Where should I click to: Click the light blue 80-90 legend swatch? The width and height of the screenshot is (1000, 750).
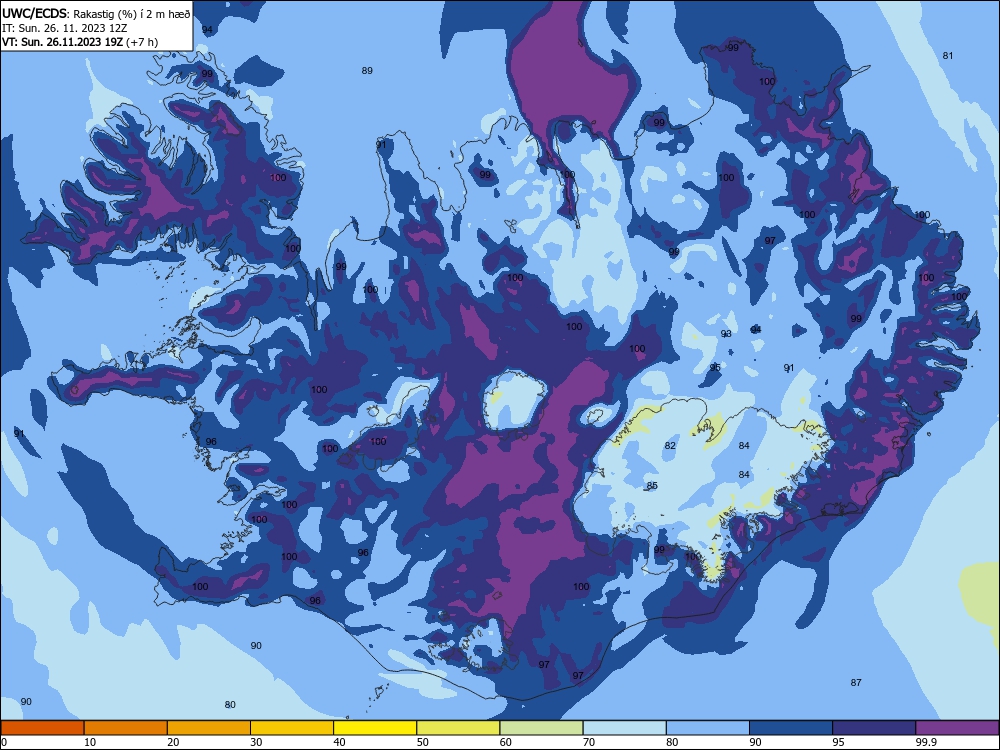708,728
